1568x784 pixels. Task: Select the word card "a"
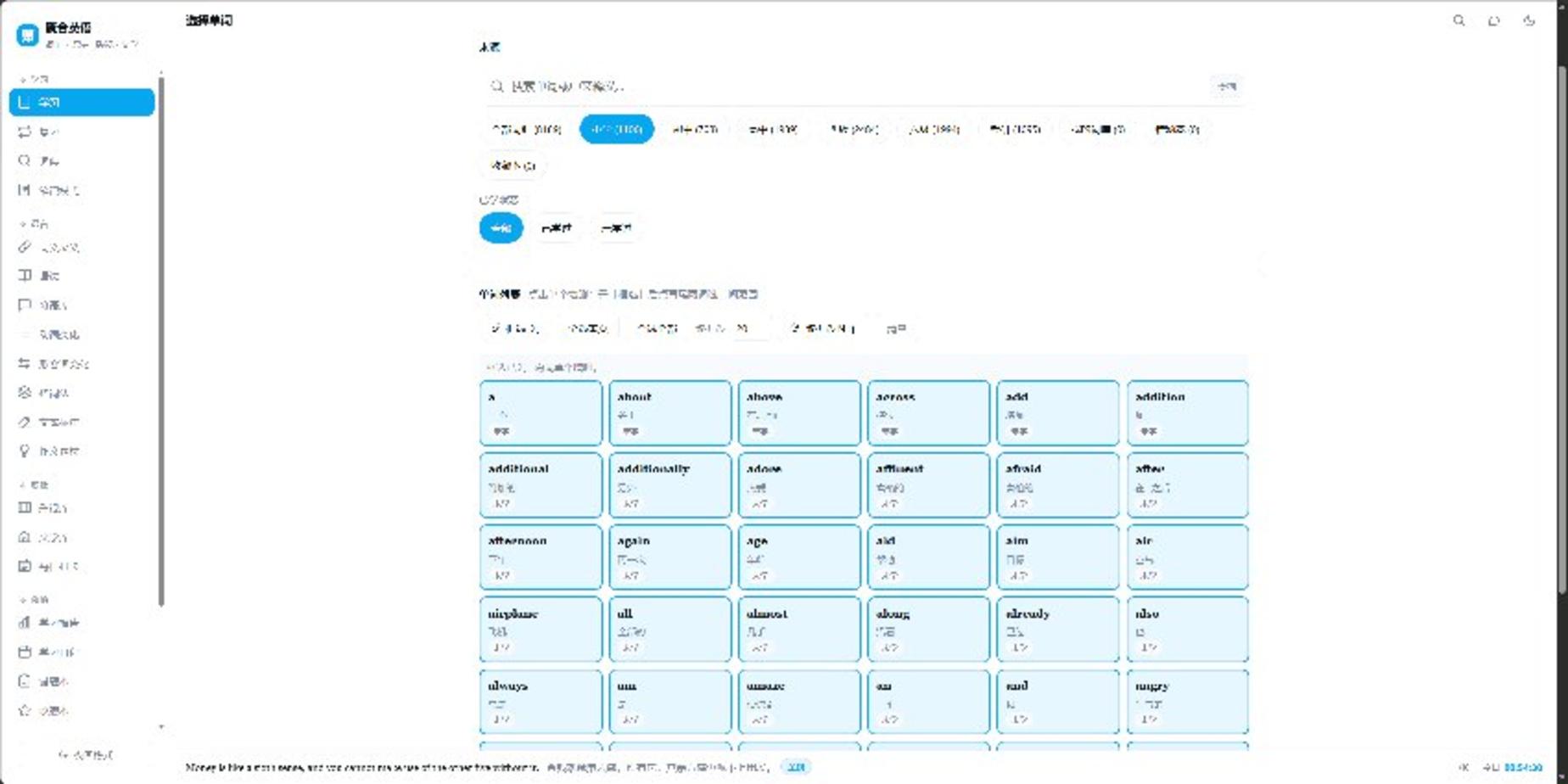pos(540,413)
